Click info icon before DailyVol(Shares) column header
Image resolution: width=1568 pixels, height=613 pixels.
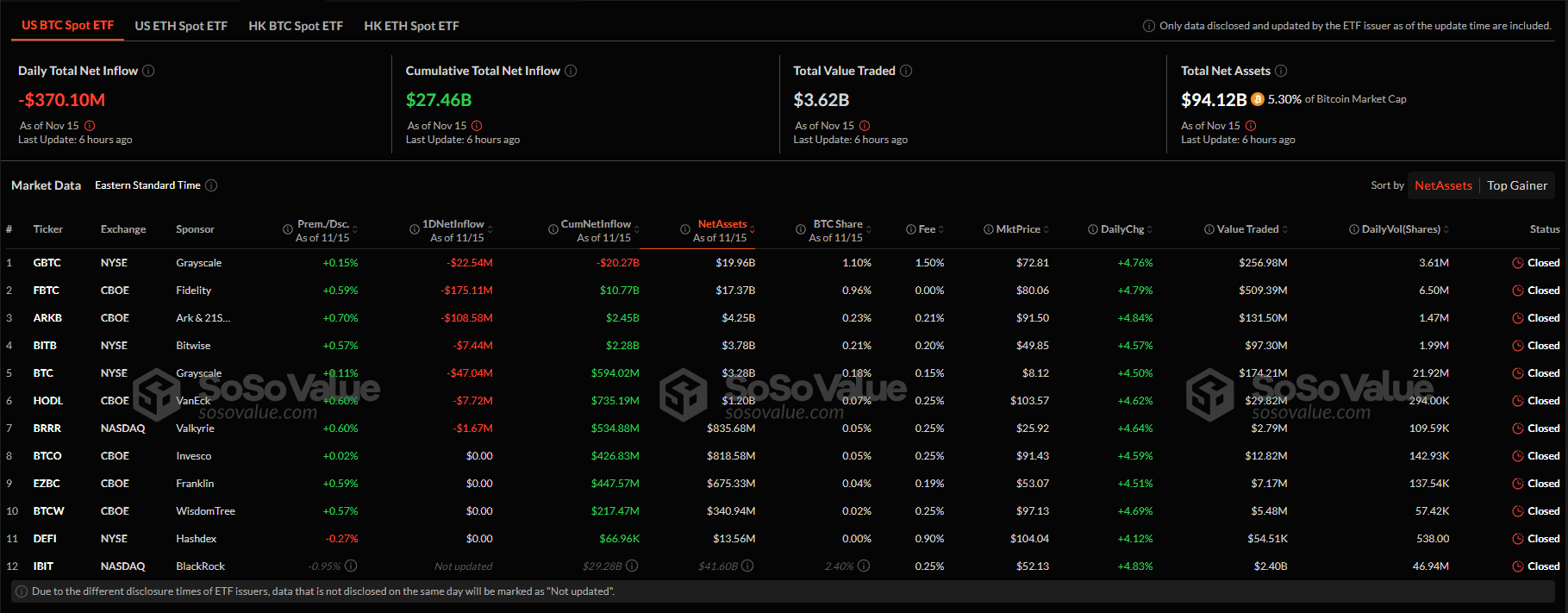click(x=1354, y=229)
